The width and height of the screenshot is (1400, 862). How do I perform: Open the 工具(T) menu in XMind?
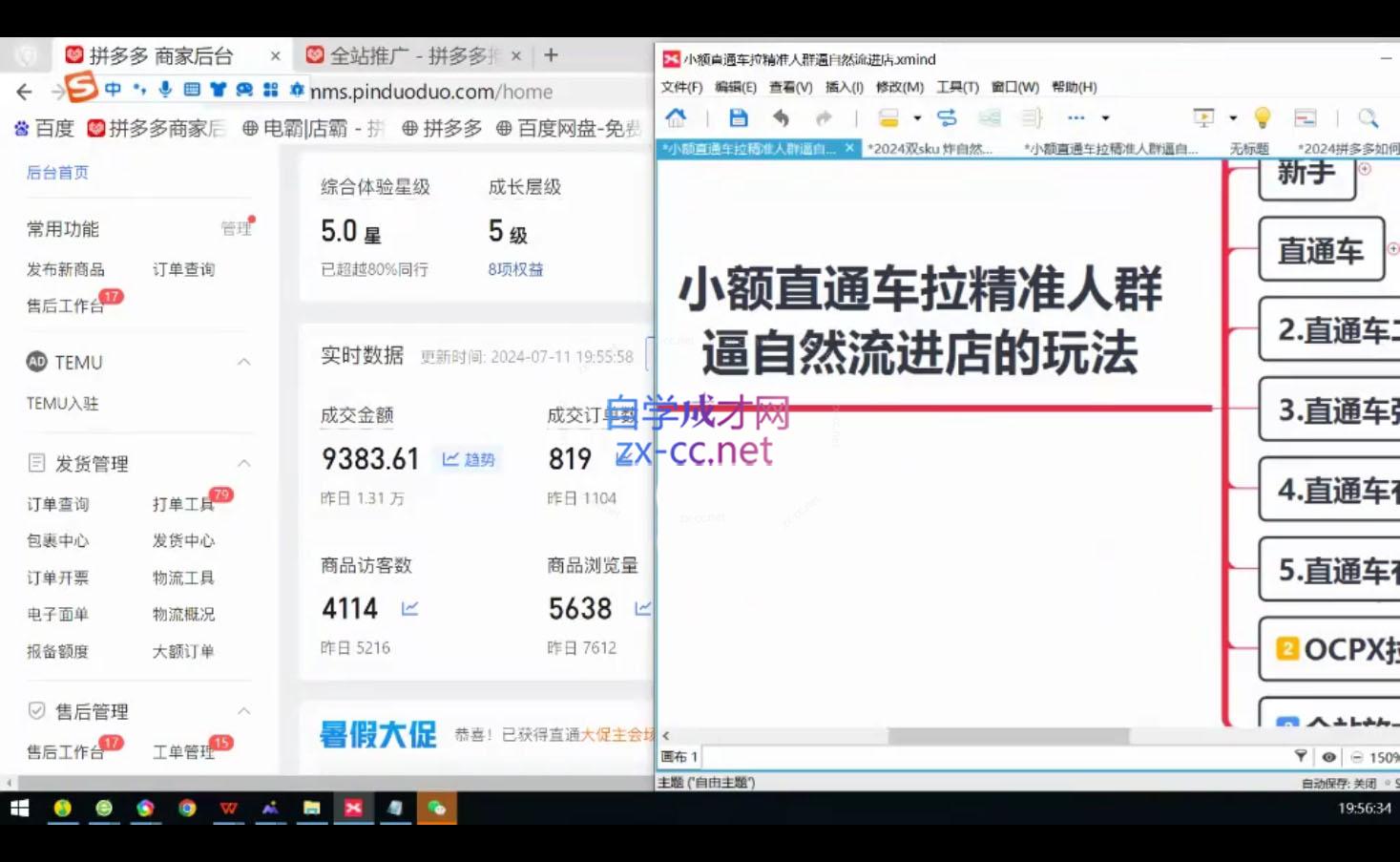(x=957, y=87)
